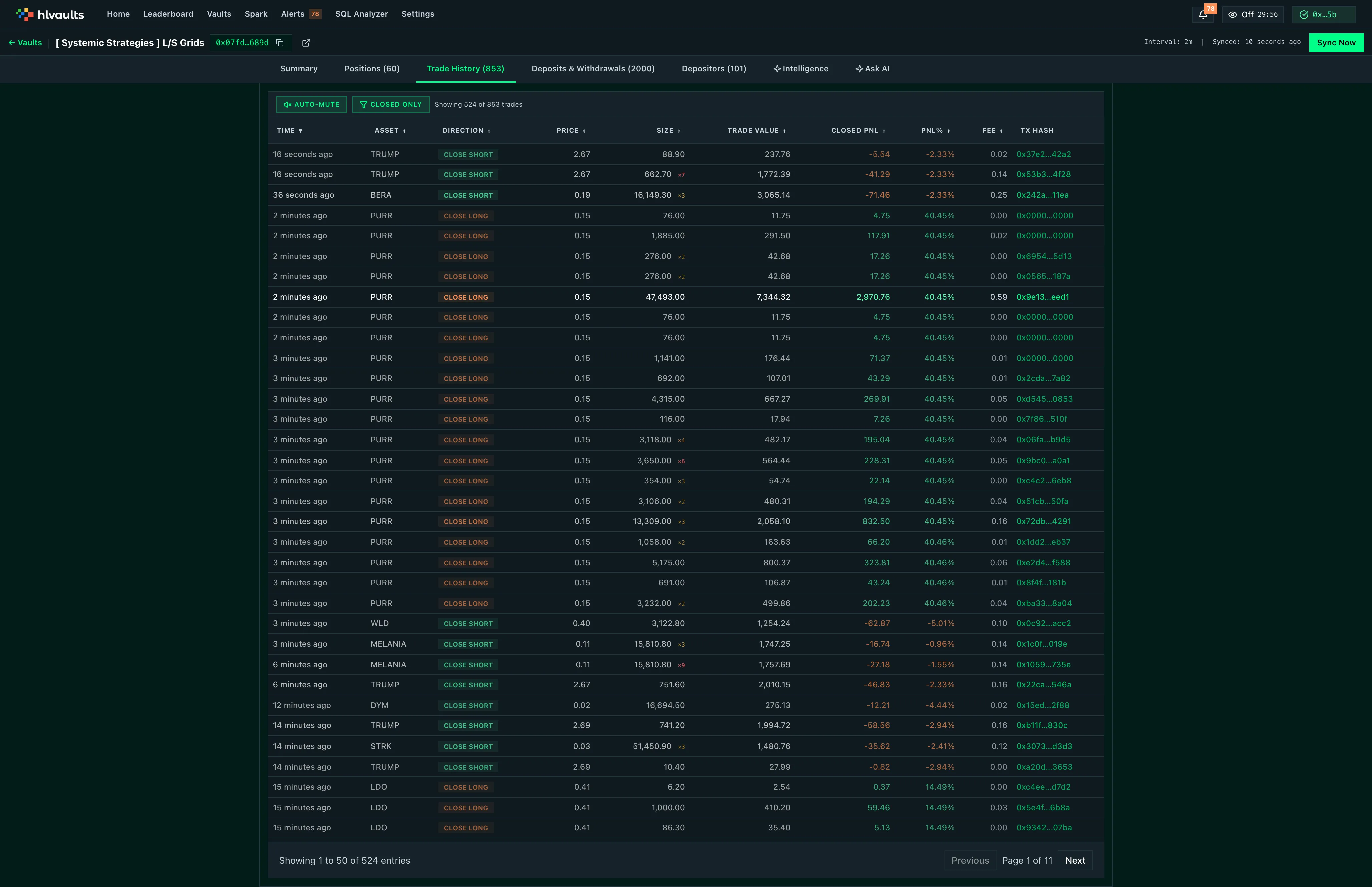Open the Depositors (101) tab
The image size is (1372, 887).
(x=714, y=68)
